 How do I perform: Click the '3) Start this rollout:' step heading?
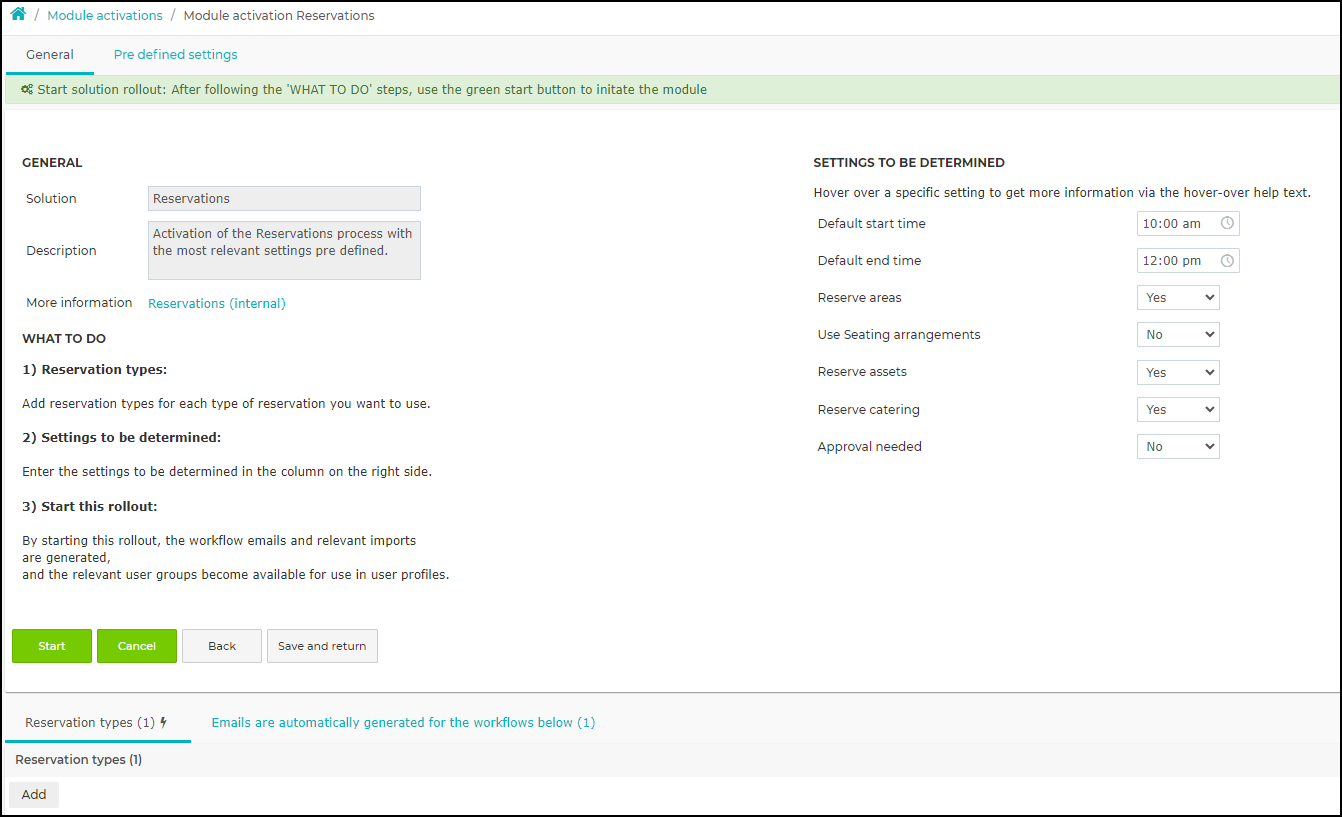pos(90,506)
